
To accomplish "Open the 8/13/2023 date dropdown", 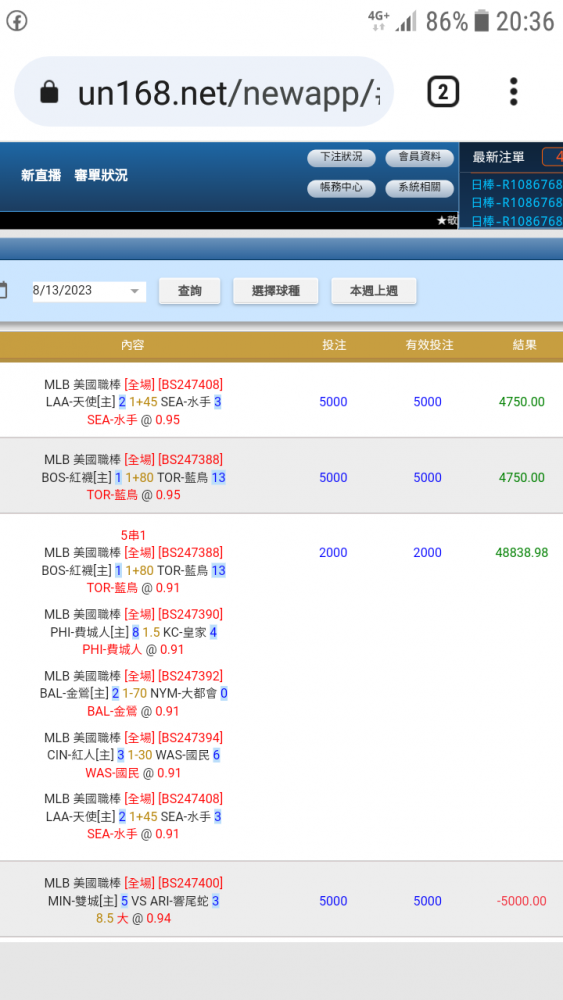I will point(89,291).
